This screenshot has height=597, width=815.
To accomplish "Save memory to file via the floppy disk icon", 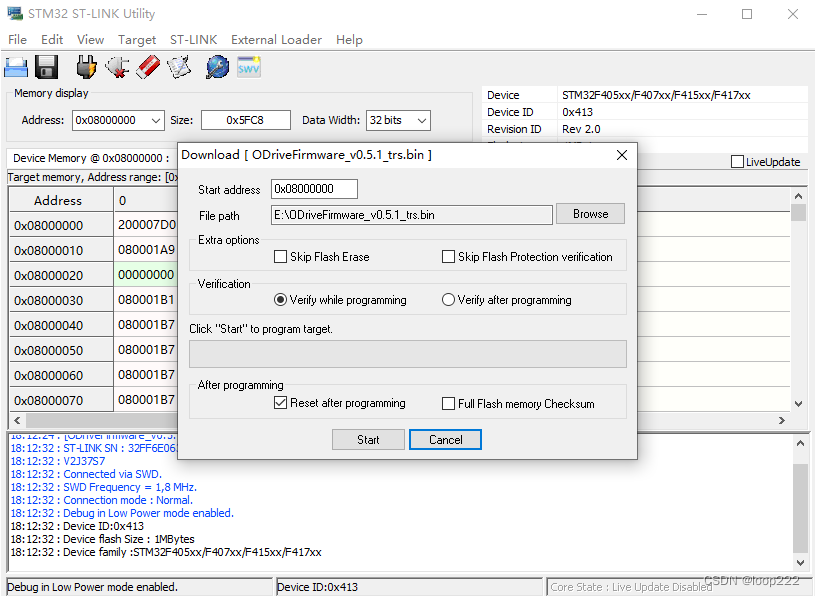I will (x=46, y=66).
